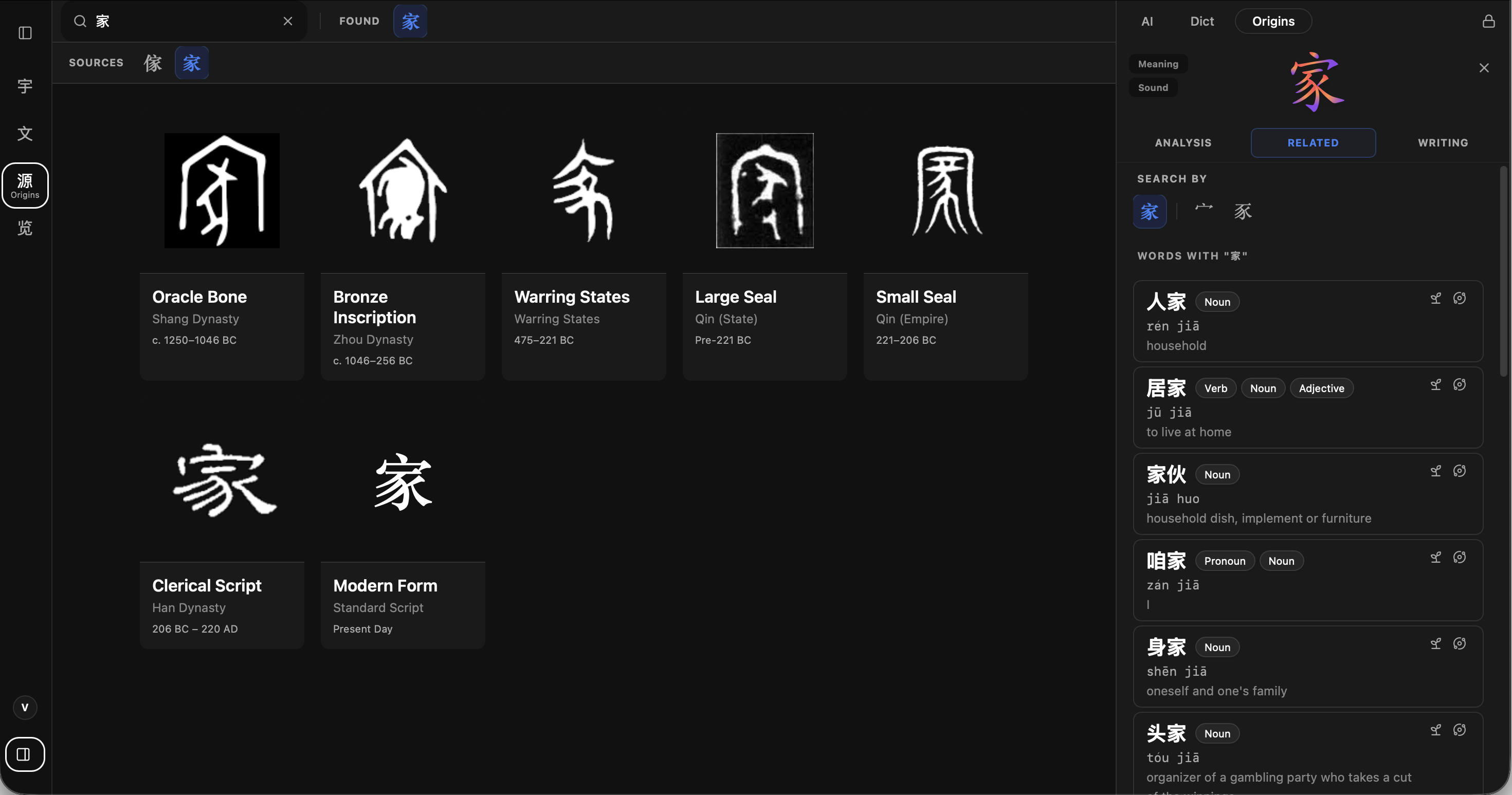Select the 傢 source character
Screen dimensions: 1512x795
click(153, 63)
